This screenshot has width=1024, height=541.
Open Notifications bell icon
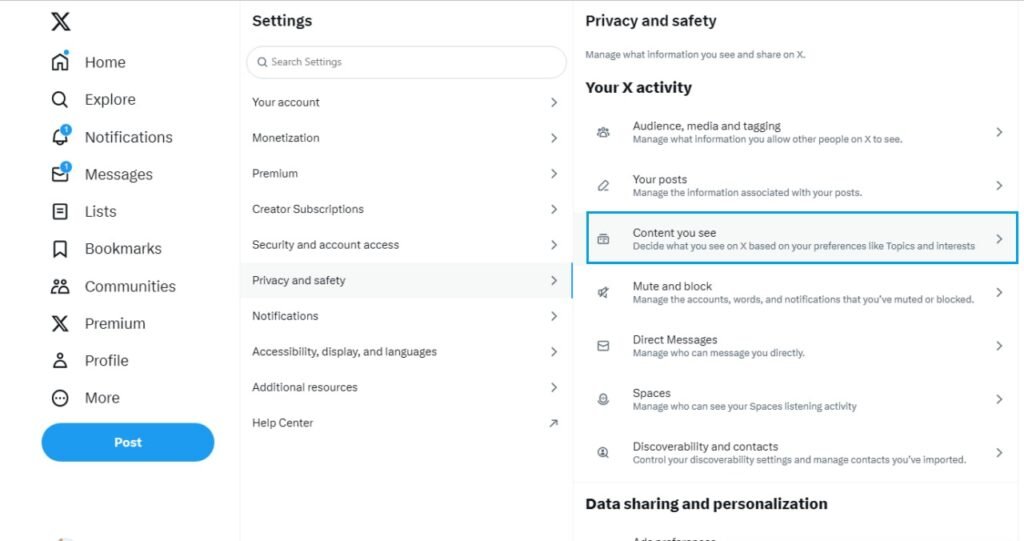click(60, 137)
